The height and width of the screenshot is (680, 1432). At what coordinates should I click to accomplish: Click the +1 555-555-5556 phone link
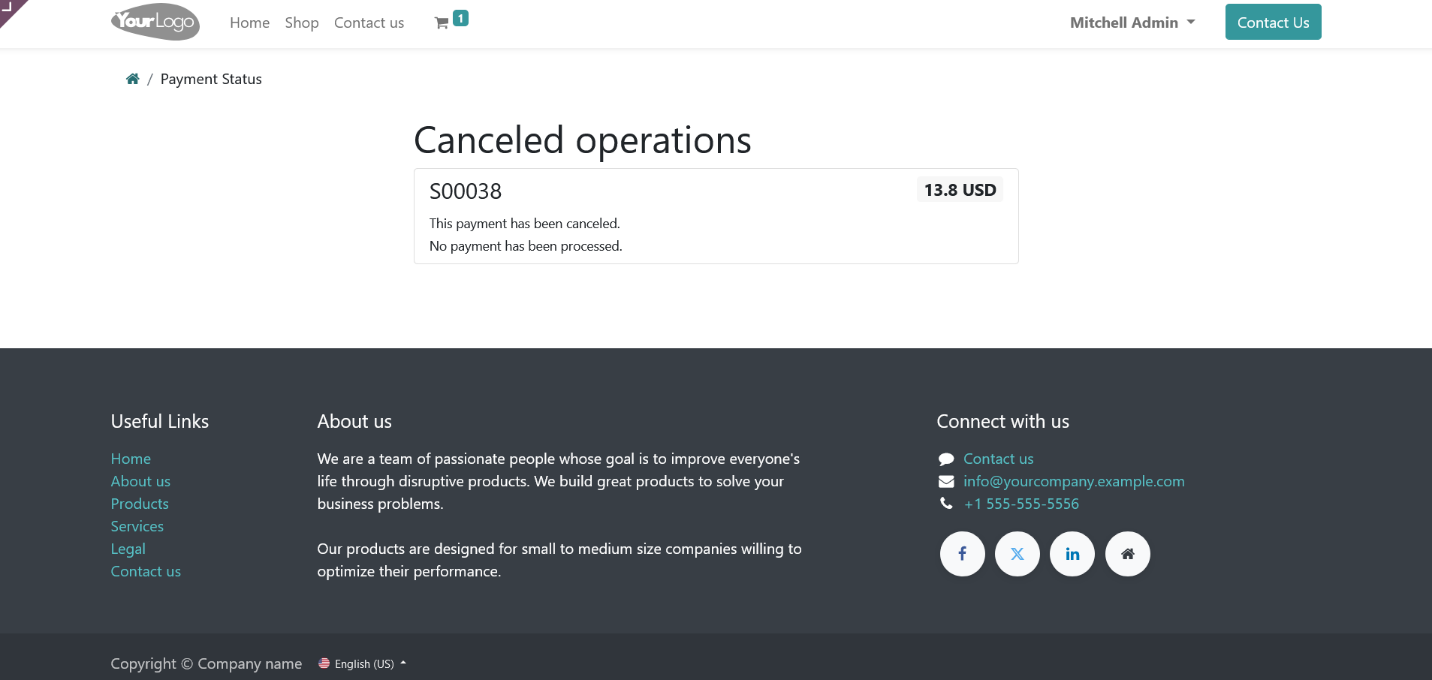(1021, 504)
